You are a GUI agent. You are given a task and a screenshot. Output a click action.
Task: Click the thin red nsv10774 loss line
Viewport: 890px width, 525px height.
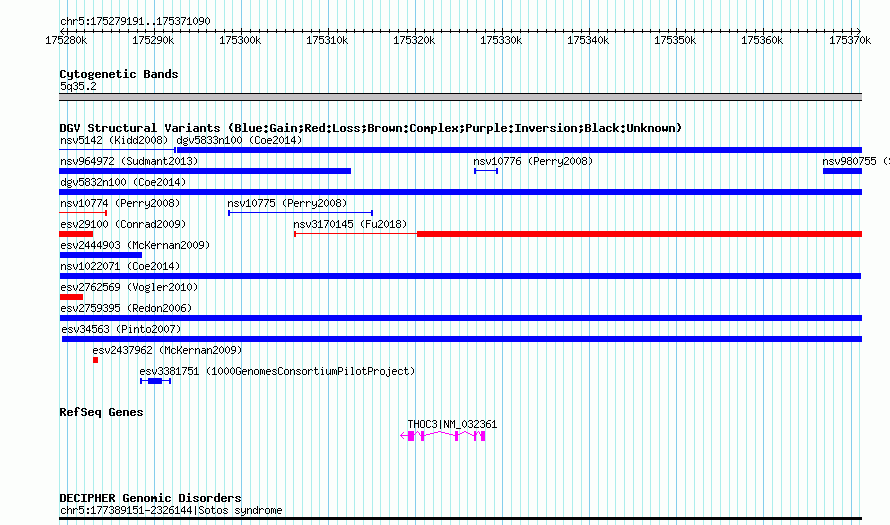pyautogui.click(x=83, y=213)
